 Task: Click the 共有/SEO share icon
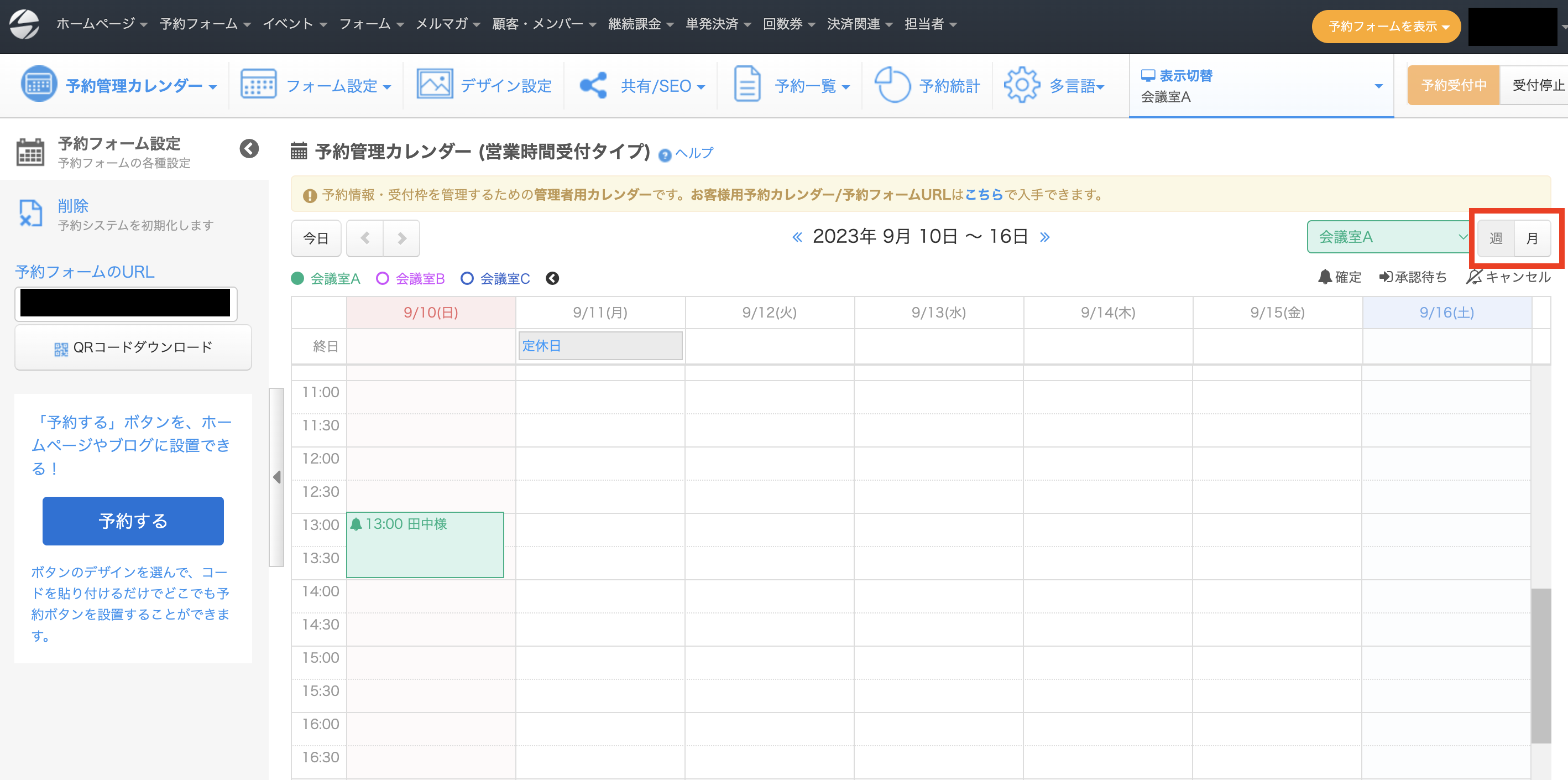coord(593,85)
